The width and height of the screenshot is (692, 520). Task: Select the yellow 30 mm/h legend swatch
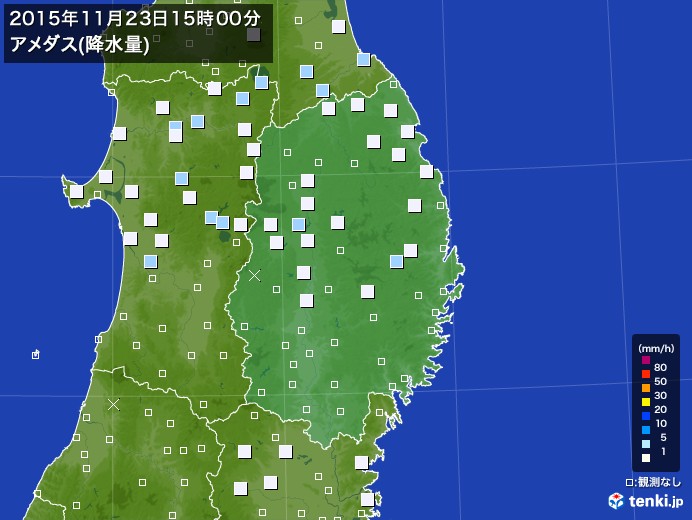(x=646, y=402)
